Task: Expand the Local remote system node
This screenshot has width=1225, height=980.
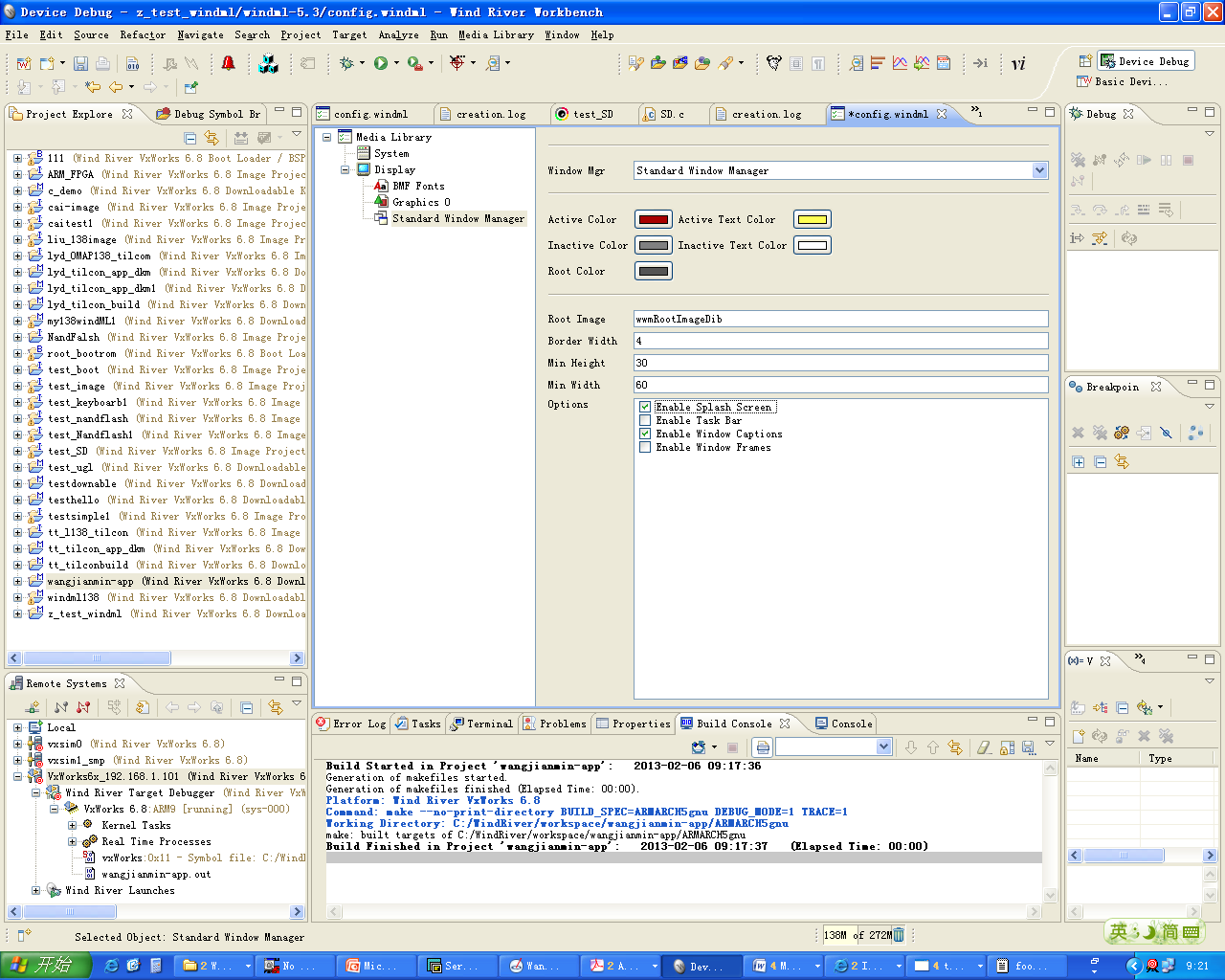Action: click(x=17, y=727)
